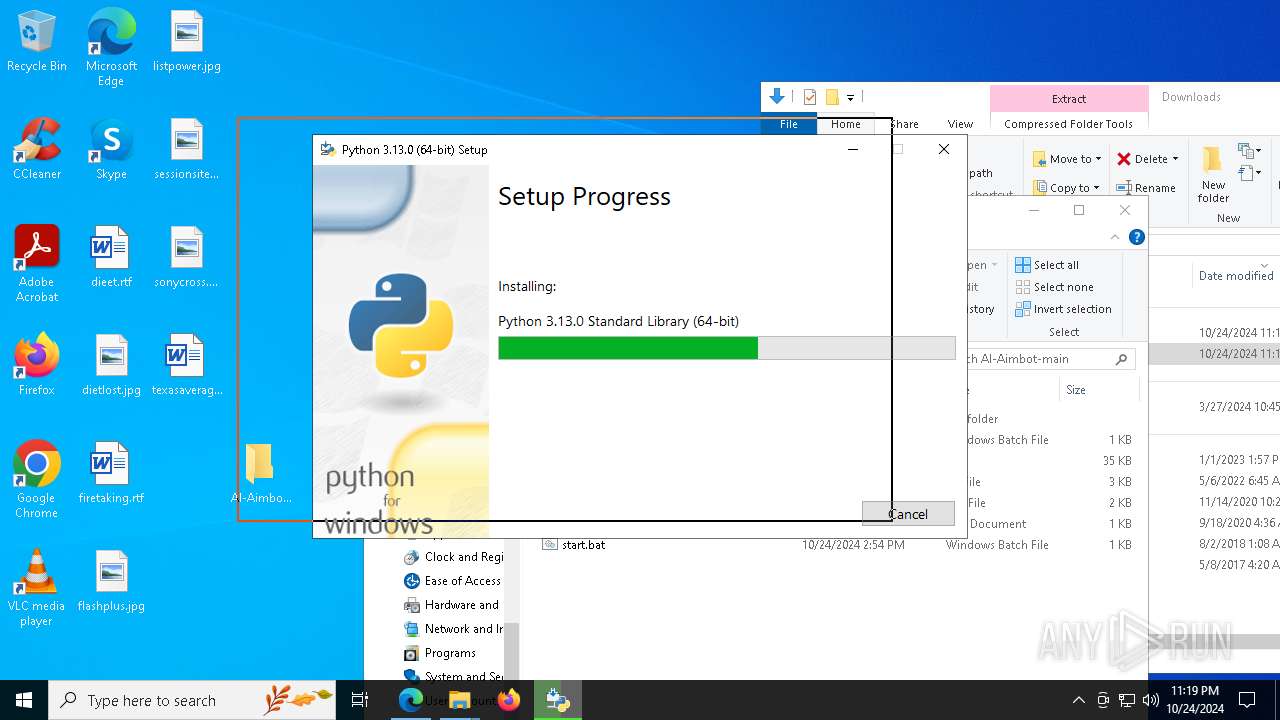Click the green Setup Progress bar
The height and width of the screenshot is (720, 1280).
727,348
